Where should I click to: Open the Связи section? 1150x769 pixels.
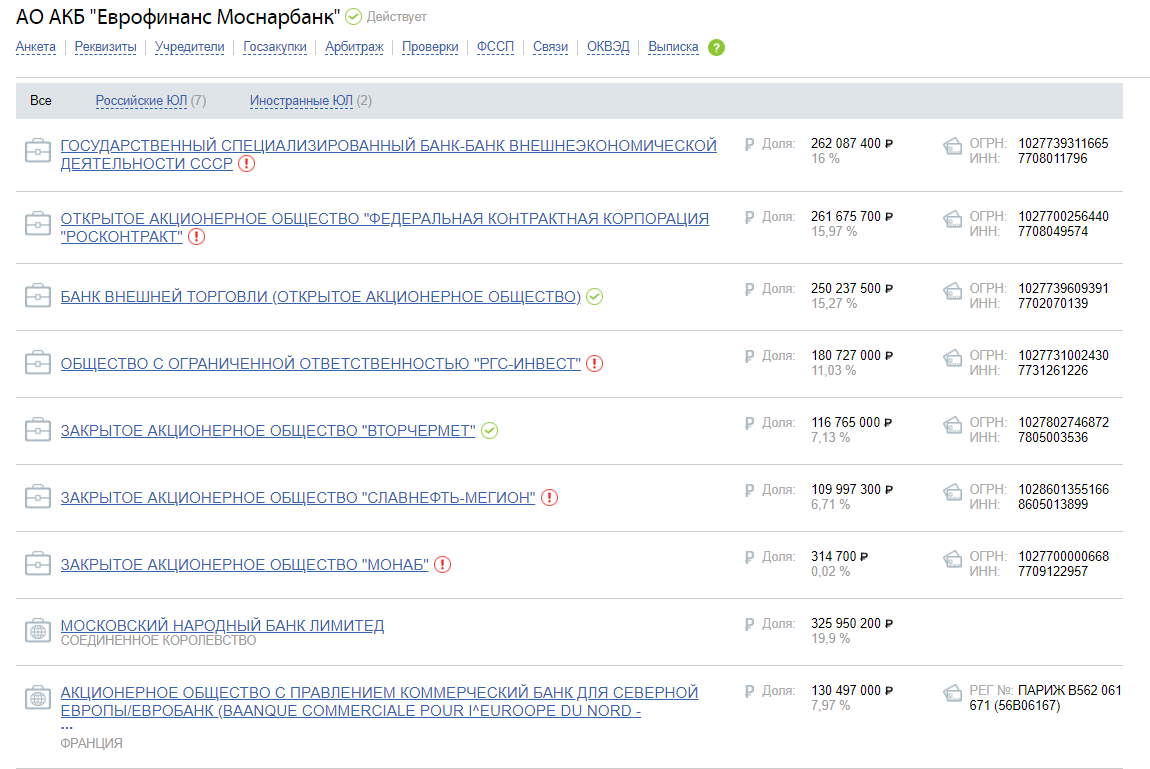click(x=550, y=47)
